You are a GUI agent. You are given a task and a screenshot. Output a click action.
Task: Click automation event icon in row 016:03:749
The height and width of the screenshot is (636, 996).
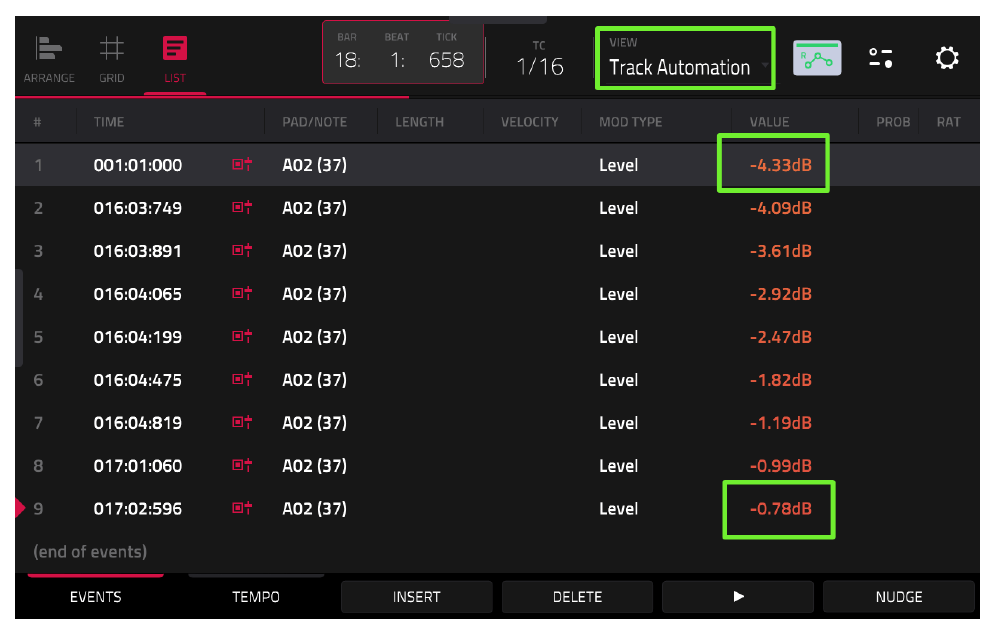pyautogui.click(x=242, y=207)
